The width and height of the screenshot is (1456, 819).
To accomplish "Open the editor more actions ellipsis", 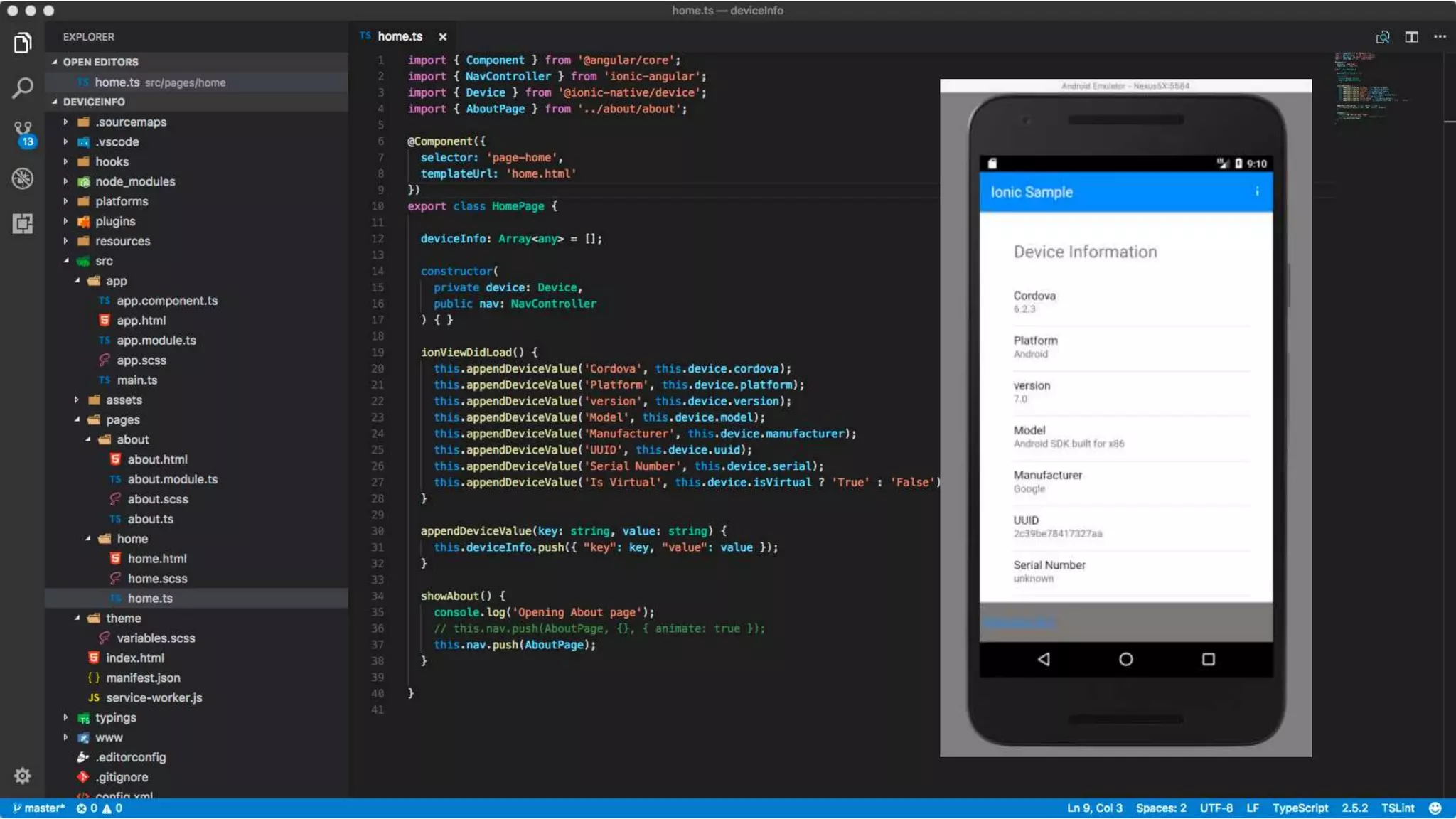I will pos(1440,37).
